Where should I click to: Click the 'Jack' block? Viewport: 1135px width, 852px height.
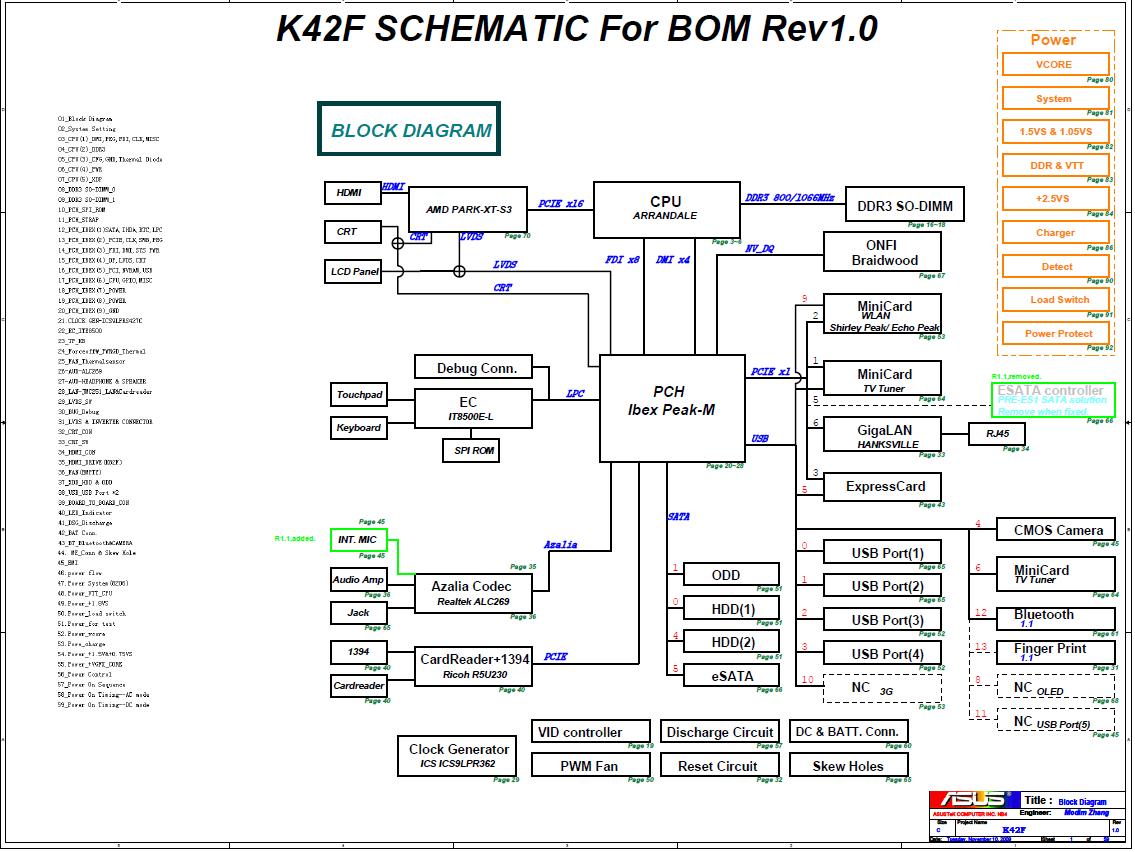click(x=358, y=613)
